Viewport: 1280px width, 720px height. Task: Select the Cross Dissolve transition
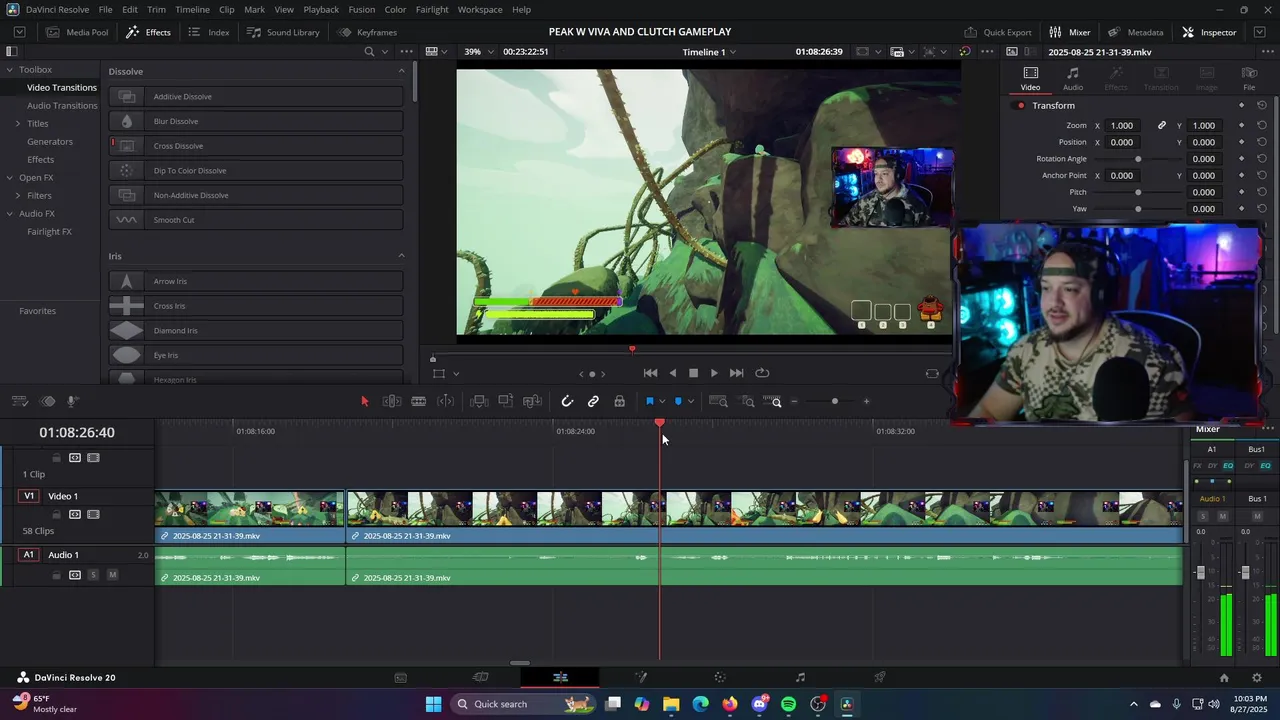pos(256,146)
